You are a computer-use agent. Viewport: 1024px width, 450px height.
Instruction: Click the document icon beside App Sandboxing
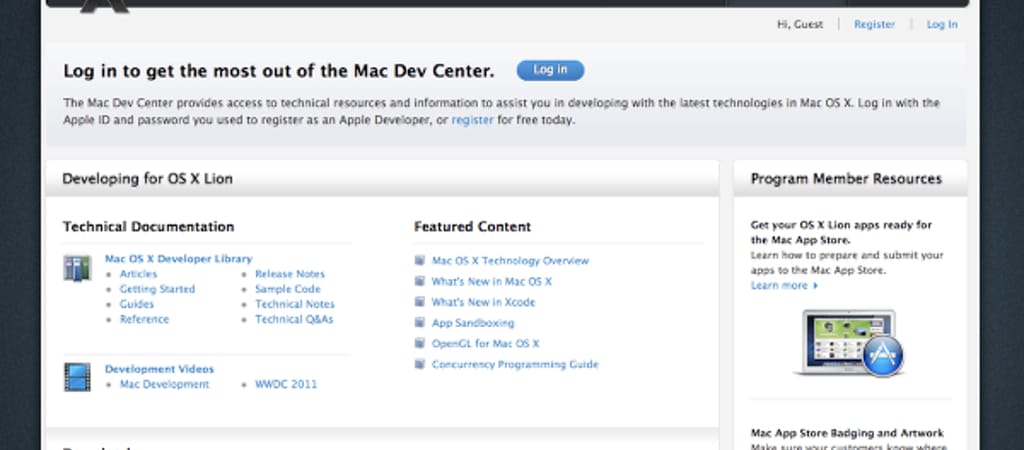421,324
